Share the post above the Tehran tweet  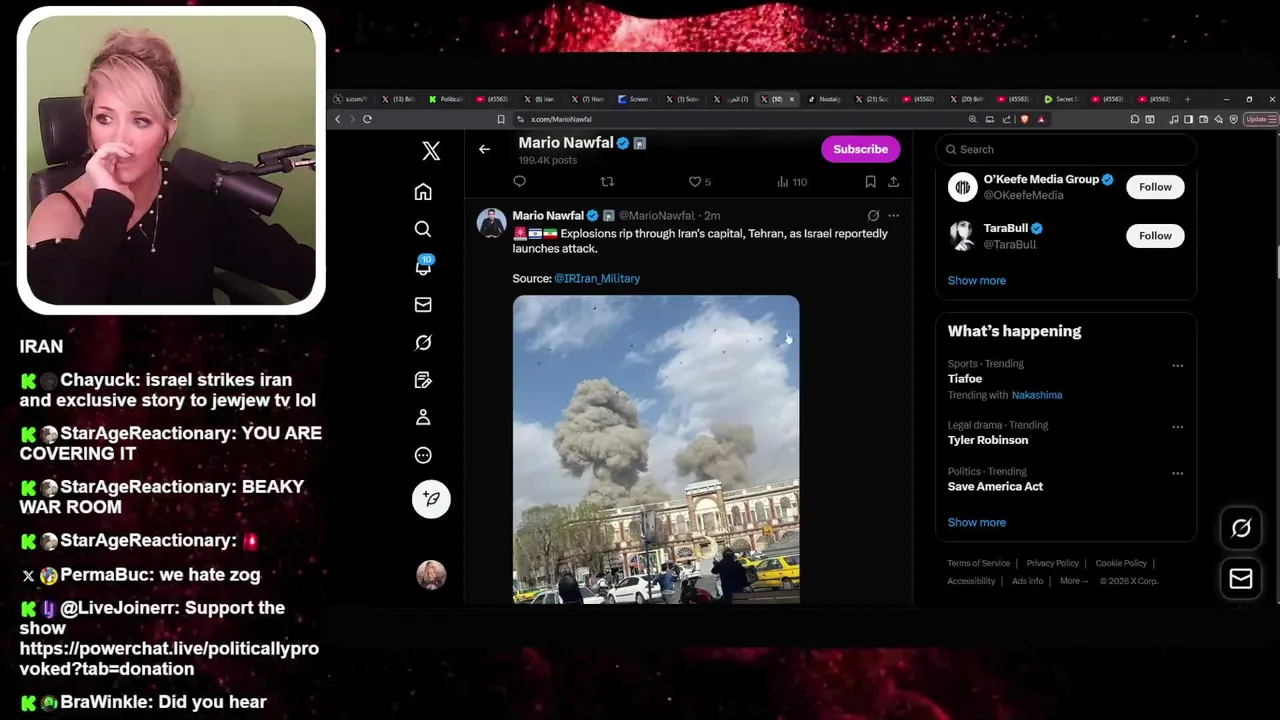893,181
